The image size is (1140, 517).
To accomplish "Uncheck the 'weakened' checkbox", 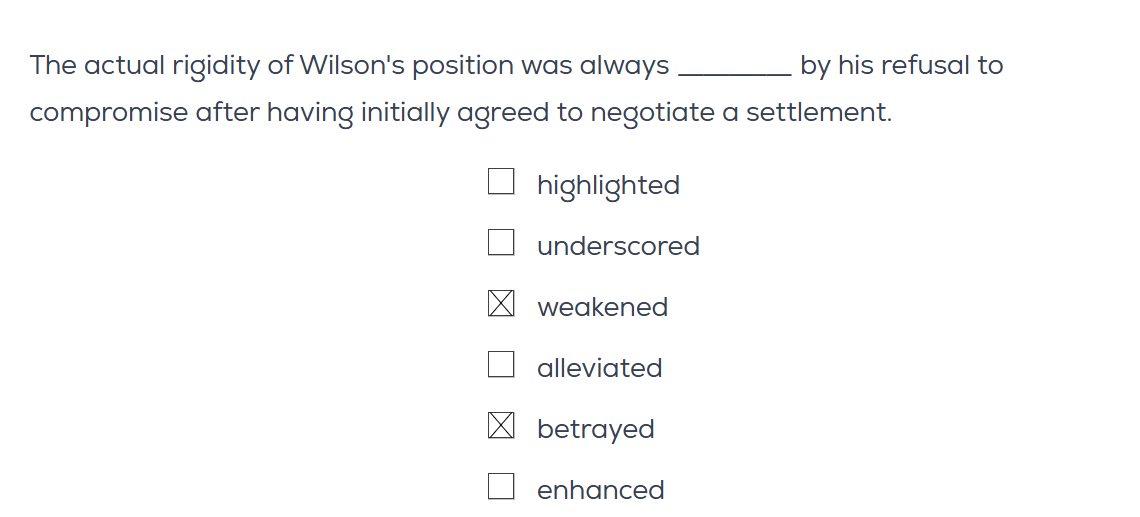I will click(501, 303).
